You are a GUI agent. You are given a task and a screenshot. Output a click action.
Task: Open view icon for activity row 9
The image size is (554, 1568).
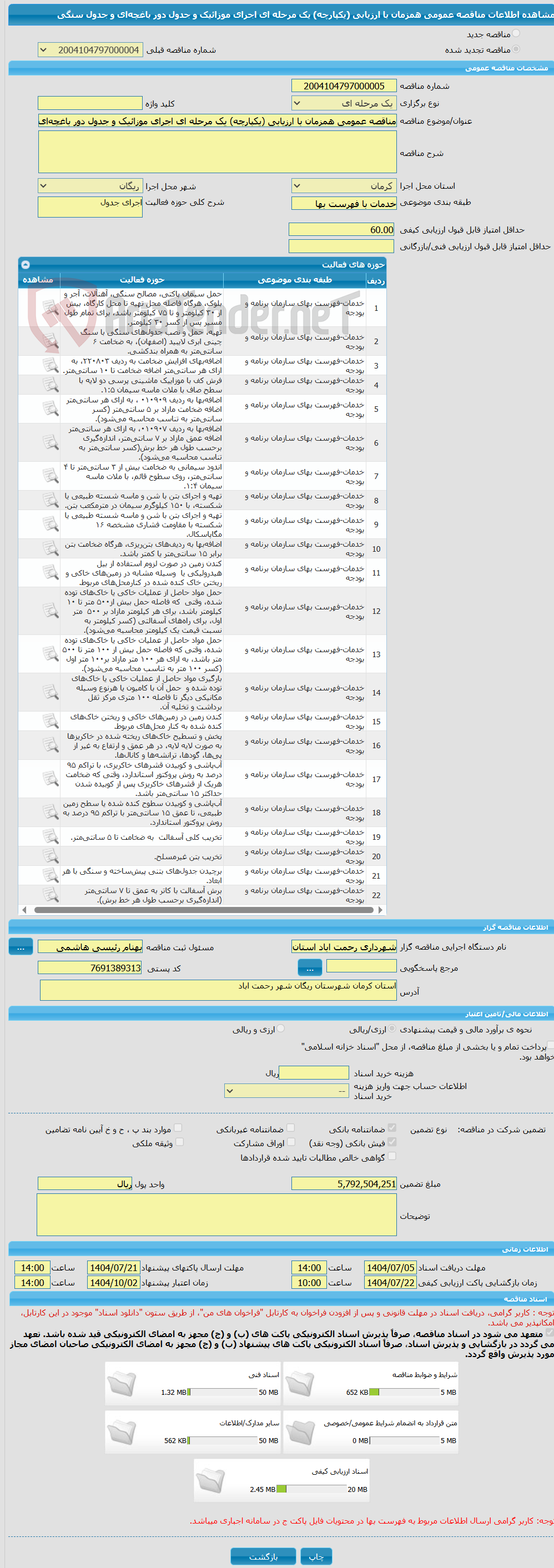[x=51, y=524]
